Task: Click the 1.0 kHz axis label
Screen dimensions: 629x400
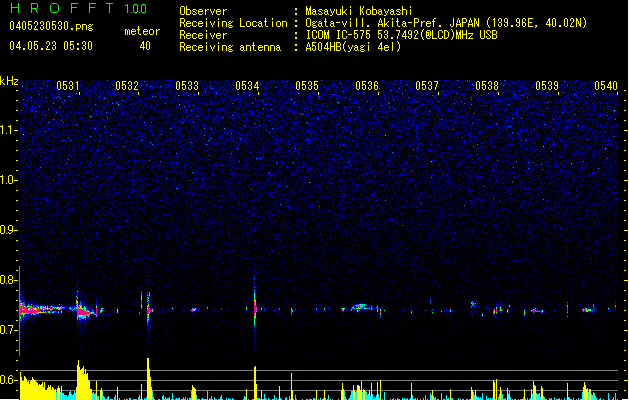Action: tap(9, 180)
